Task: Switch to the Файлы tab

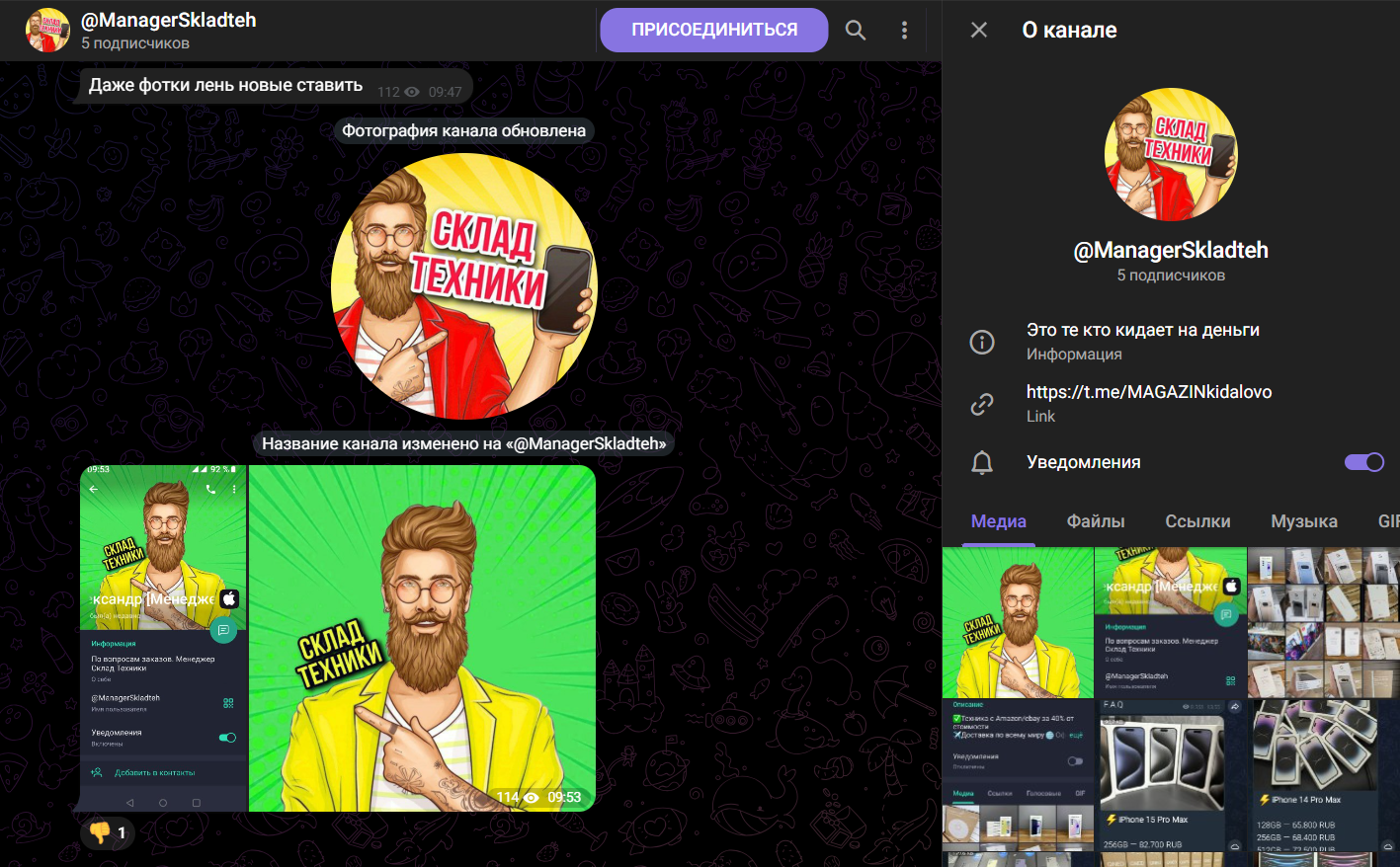Action: tap(1095, 521)
